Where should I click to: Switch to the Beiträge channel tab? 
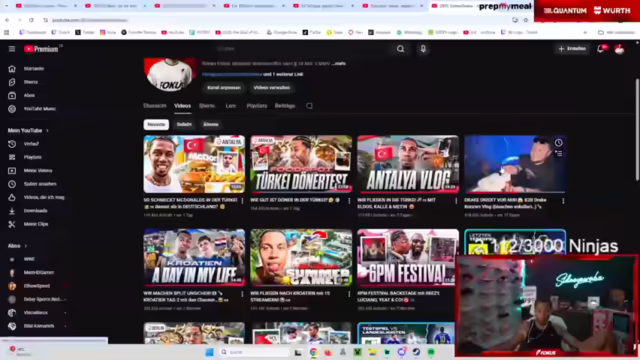pyautogui.click(x=285, y=106)
